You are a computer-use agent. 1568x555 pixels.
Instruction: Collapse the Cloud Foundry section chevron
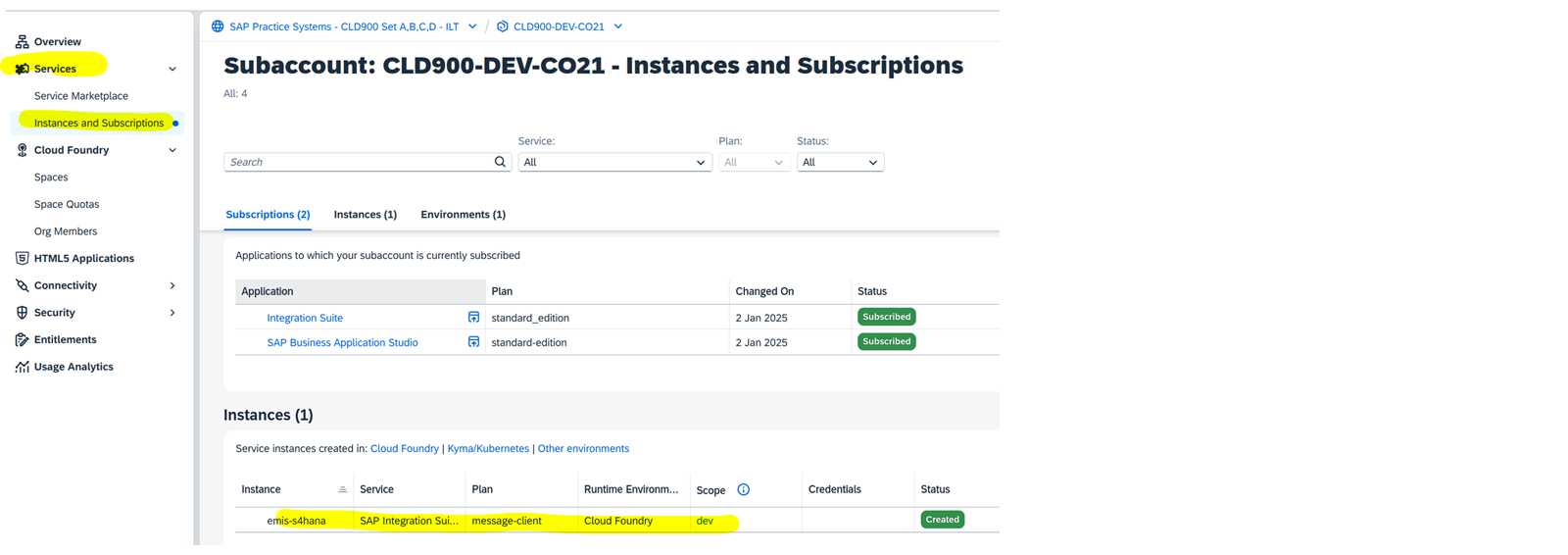172,150
